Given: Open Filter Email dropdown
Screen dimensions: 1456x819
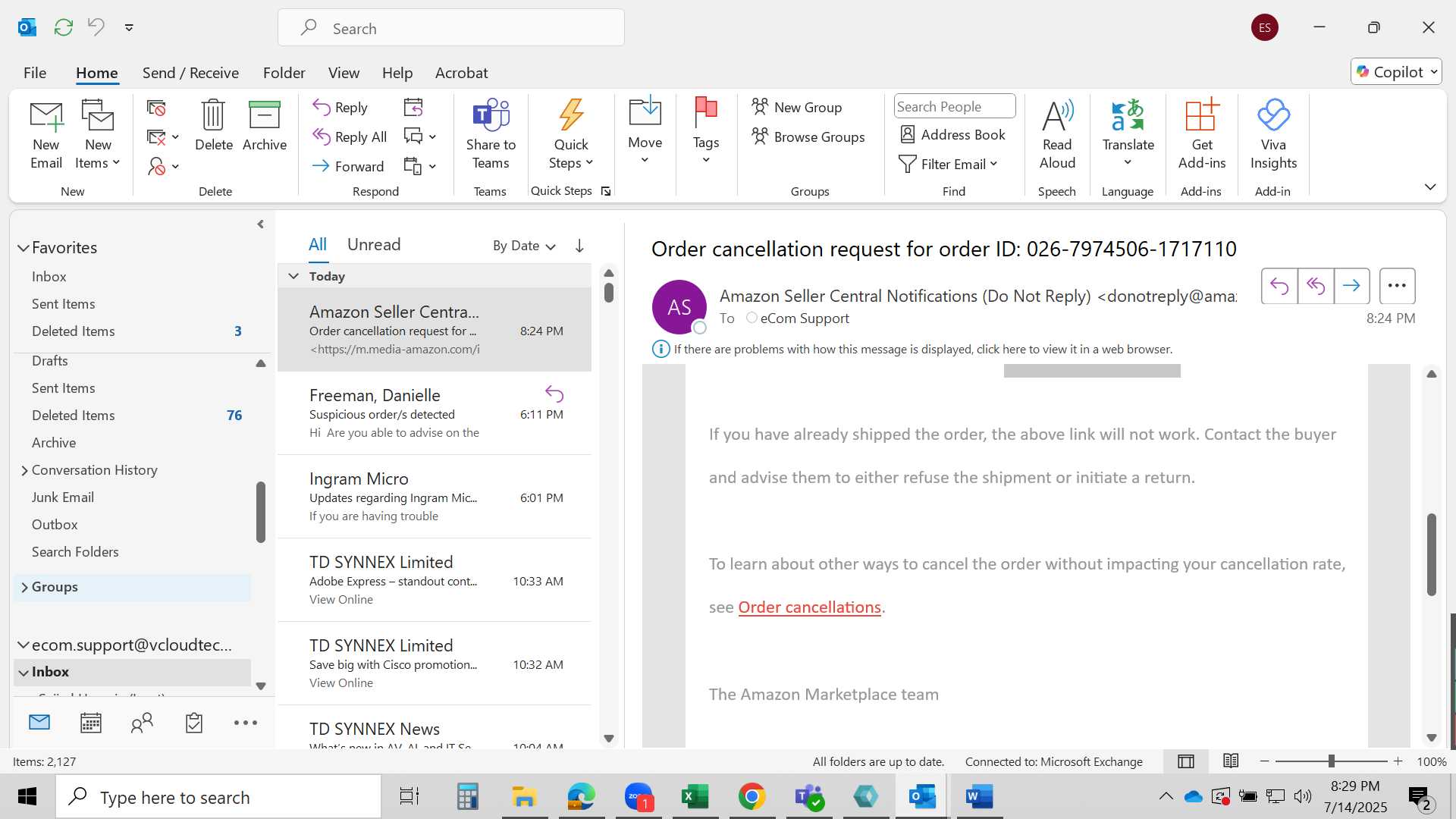Looking at the screenshot, I should point(948,164).
